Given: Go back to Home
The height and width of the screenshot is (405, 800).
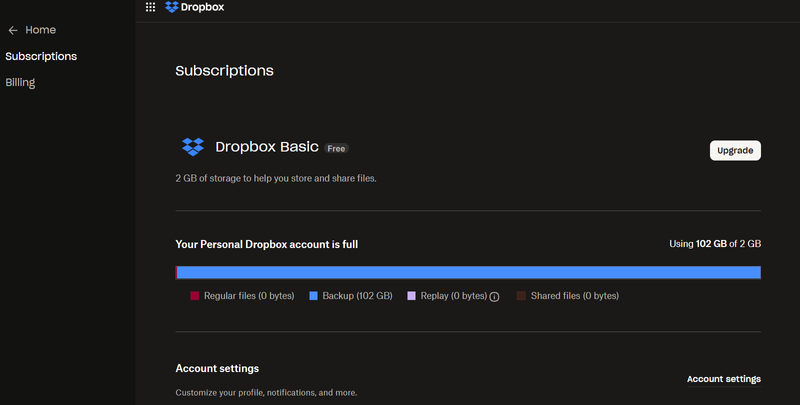Looking at the screenshot, I should click(x=40, y=31).
